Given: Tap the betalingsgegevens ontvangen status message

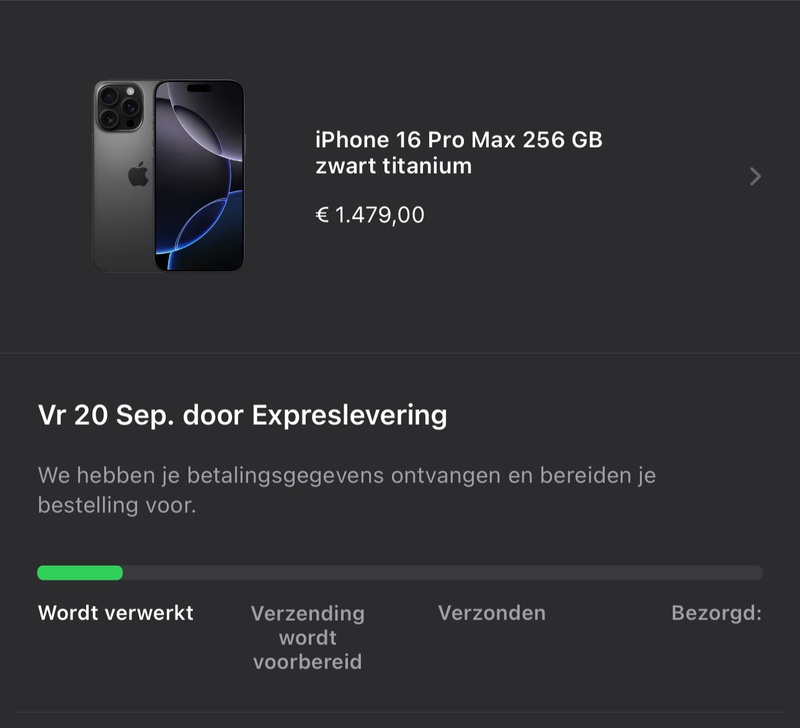Looking at the screenshot, I should 347,490.
